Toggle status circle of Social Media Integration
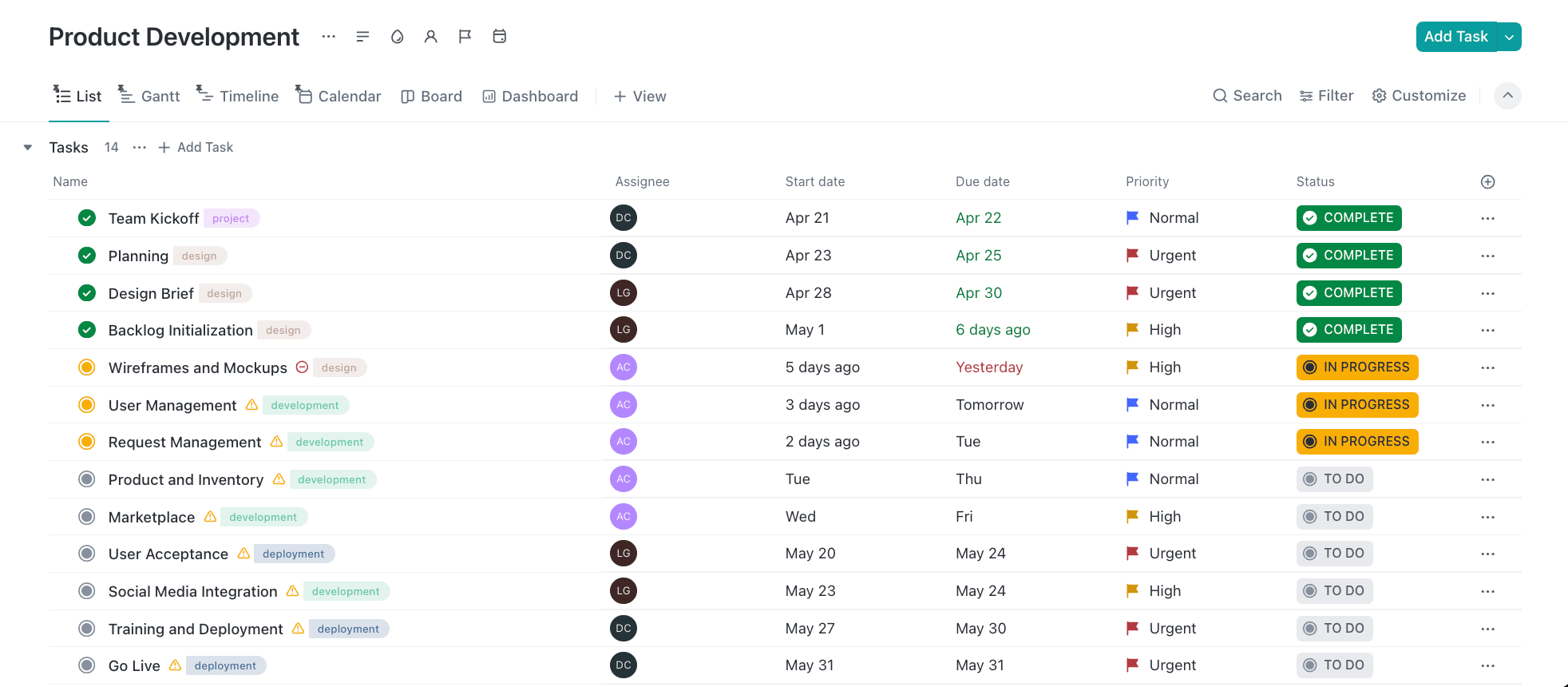1568x687 pixels. [87, 591]
